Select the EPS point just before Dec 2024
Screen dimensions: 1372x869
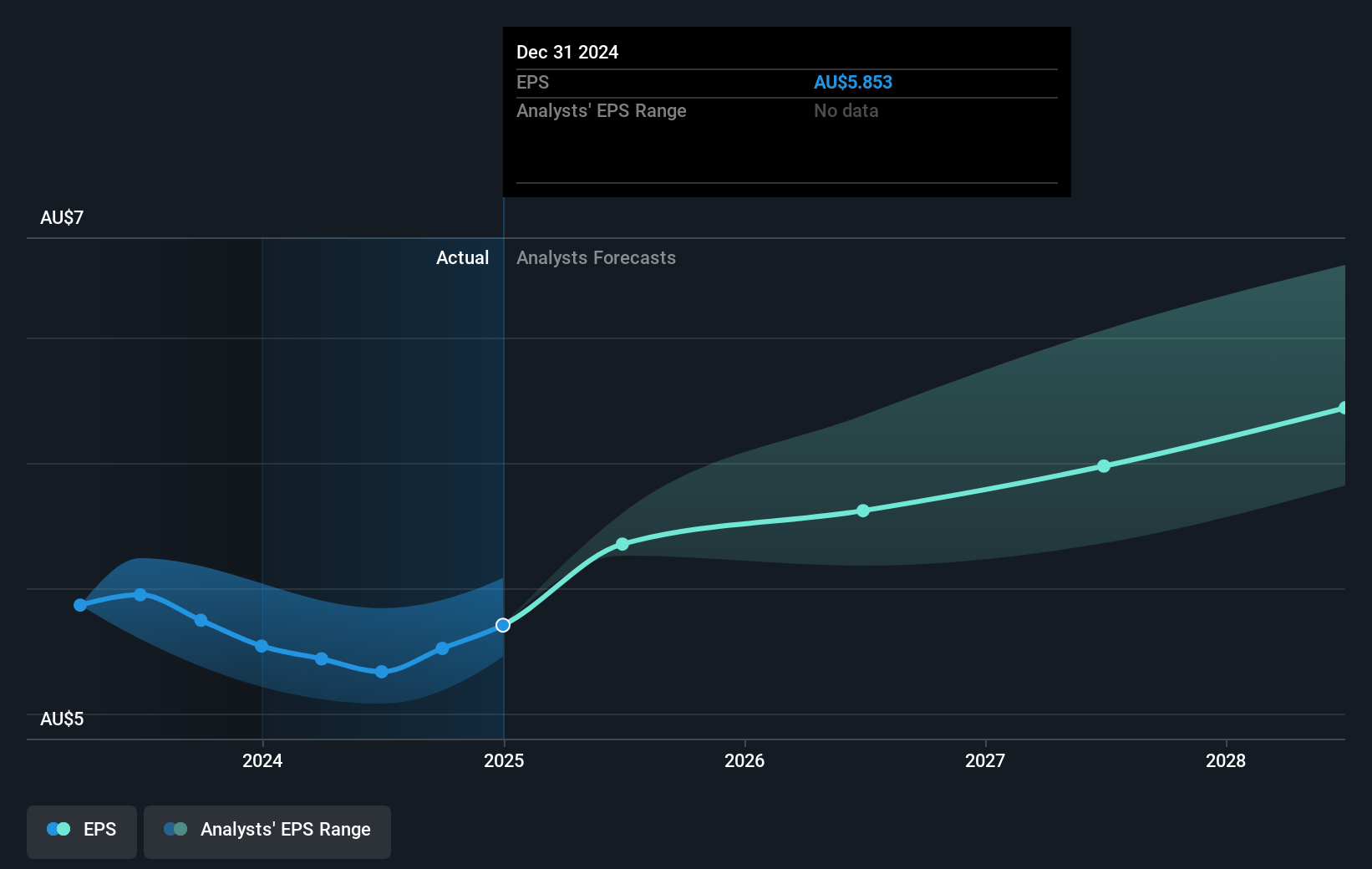(x=442, y=648)
